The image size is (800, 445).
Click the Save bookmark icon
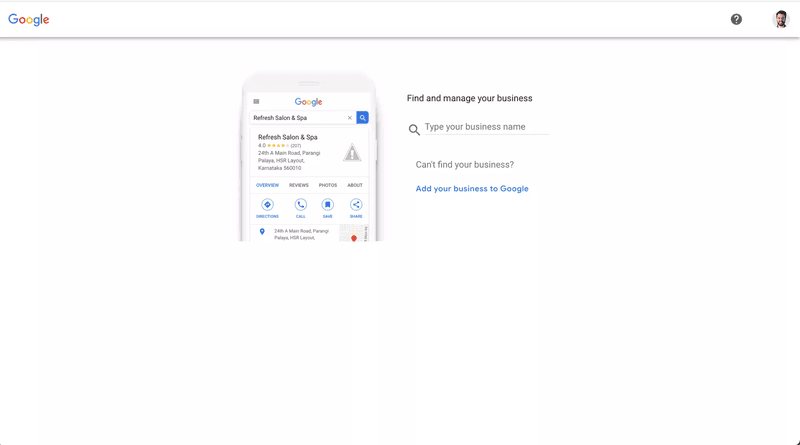(328, 205)
